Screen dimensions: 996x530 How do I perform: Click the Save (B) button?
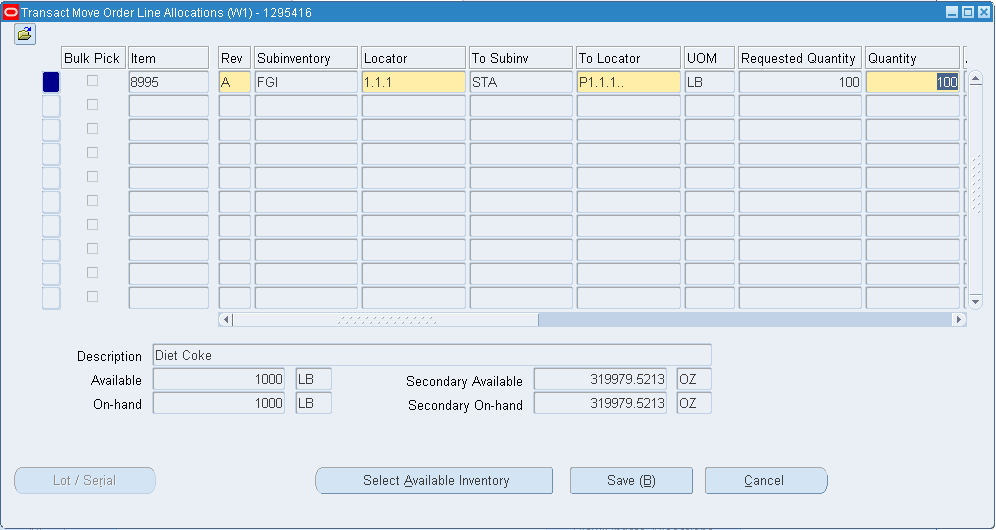[631, 480]
